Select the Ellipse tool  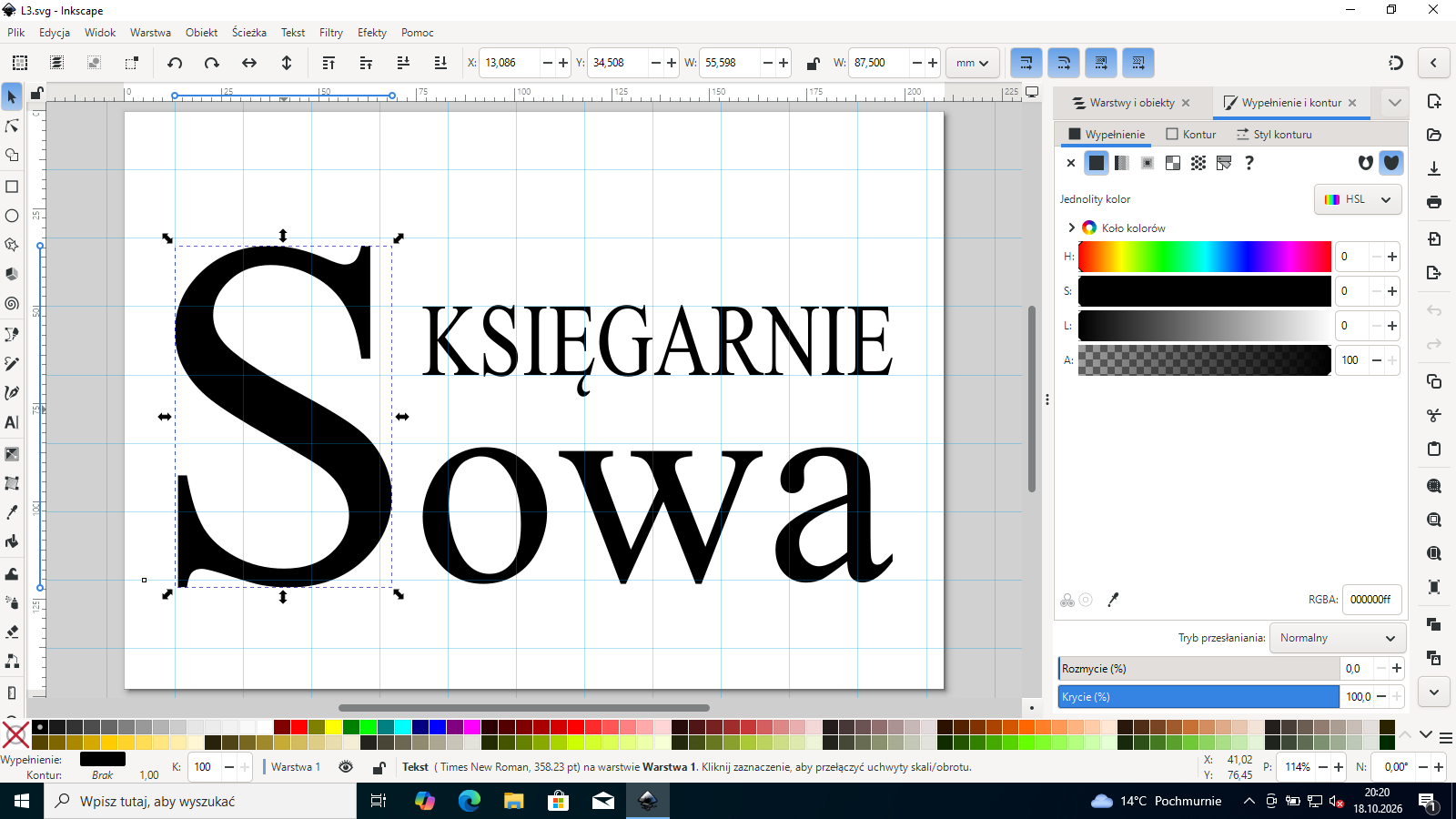[12, 216]
